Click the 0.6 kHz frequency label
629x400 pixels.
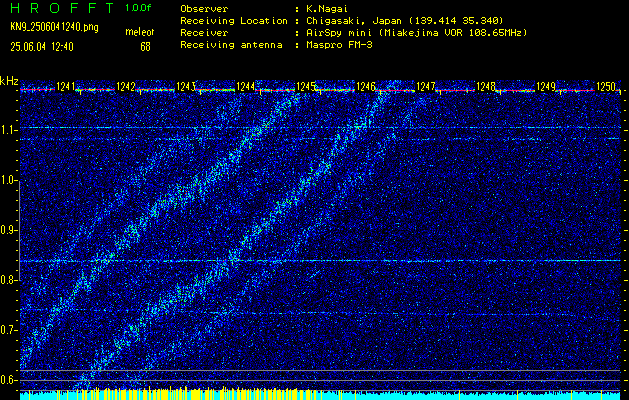[x=9, y=380]
